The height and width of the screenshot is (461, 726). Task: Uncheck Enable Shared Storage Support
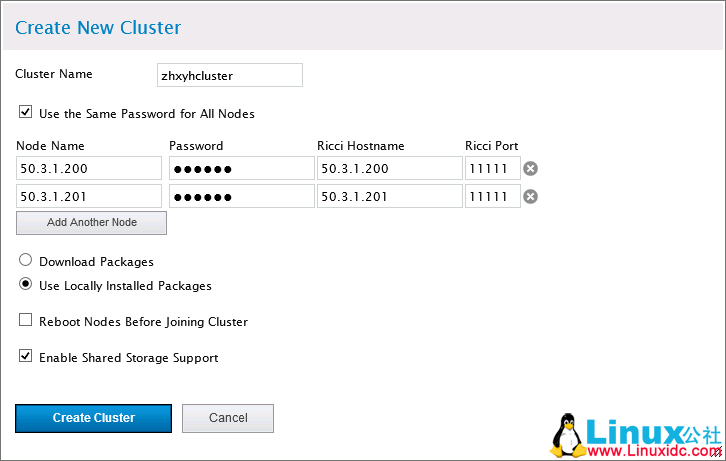click(25, 356)
